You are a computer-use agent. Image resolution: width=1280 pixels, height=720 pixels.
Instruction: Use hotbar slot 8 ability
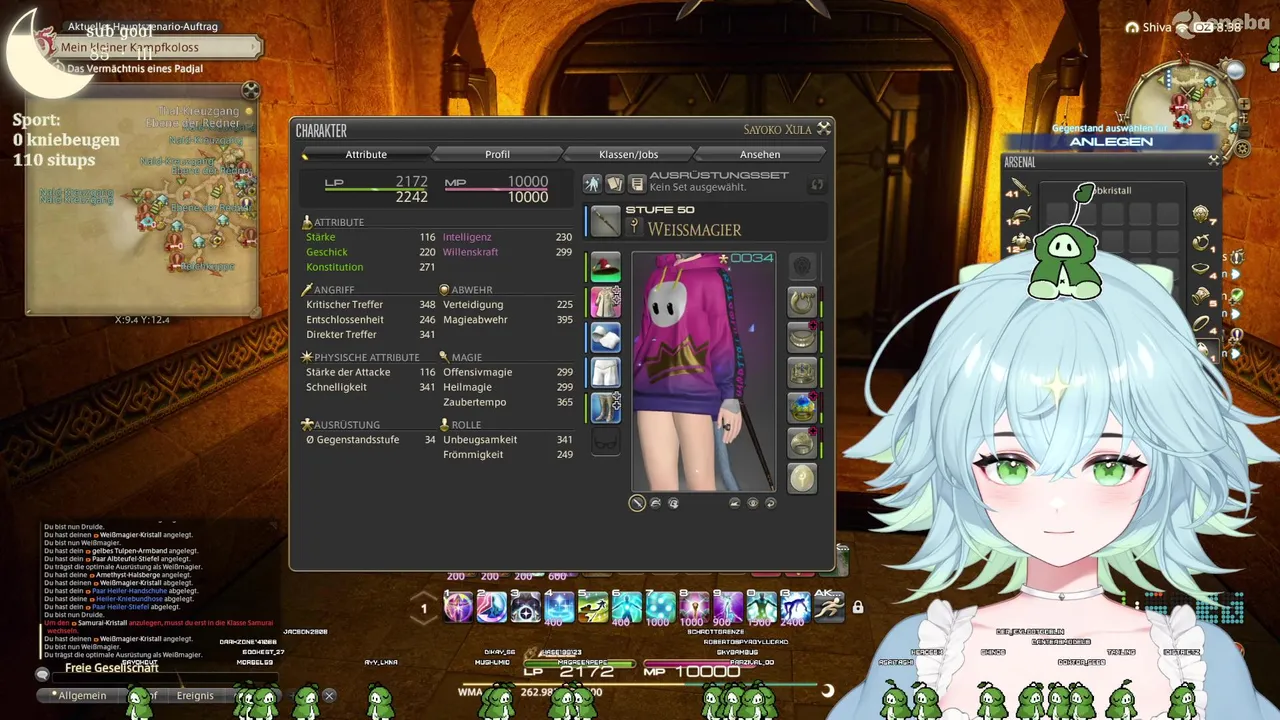694,607
